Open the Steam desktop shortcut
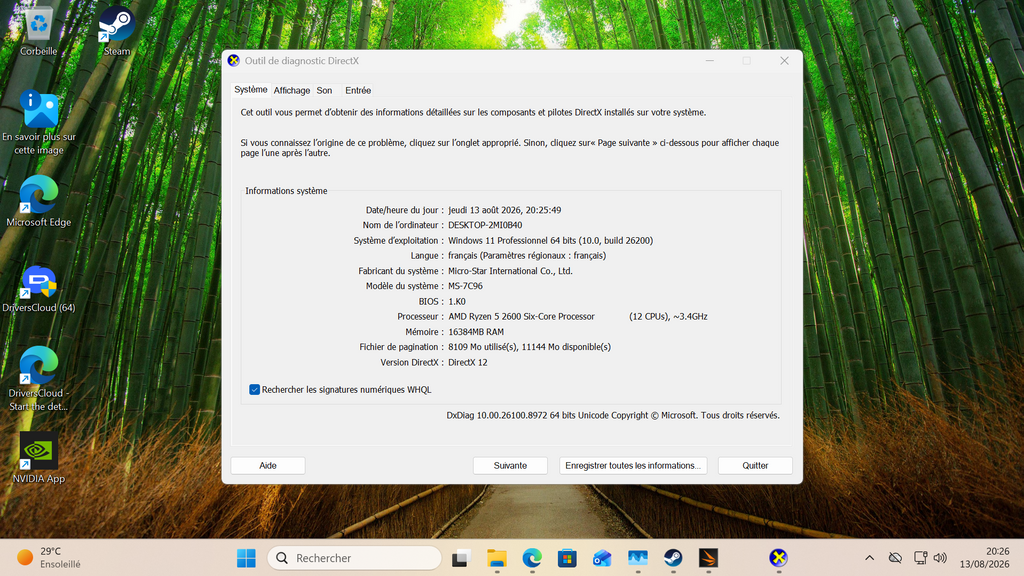 click(x=116, y=31)
